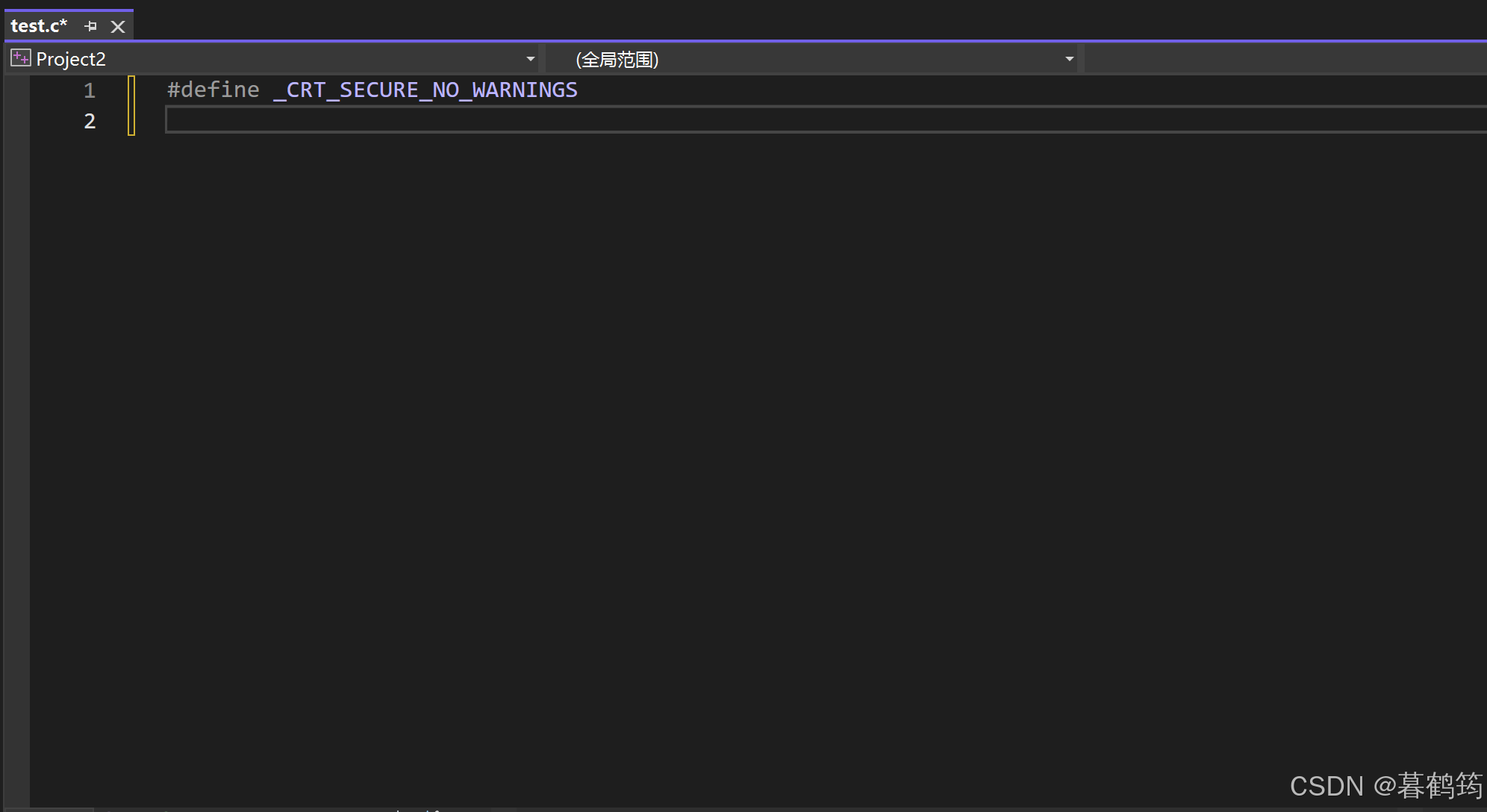Click the #define keyword on line 1
1487x812 pixels.
click(213, 90)
